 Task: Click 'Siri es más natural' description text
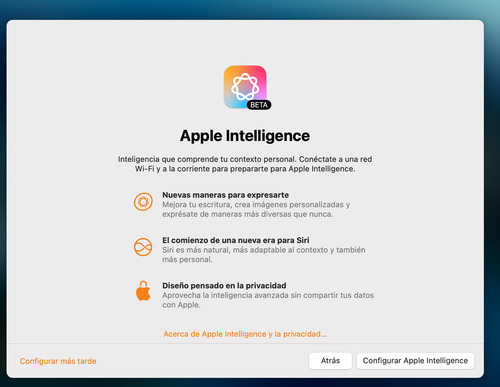[264, 255]
